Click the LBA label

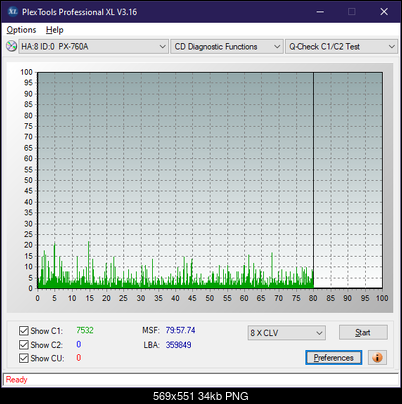click(x=152, y=345)
